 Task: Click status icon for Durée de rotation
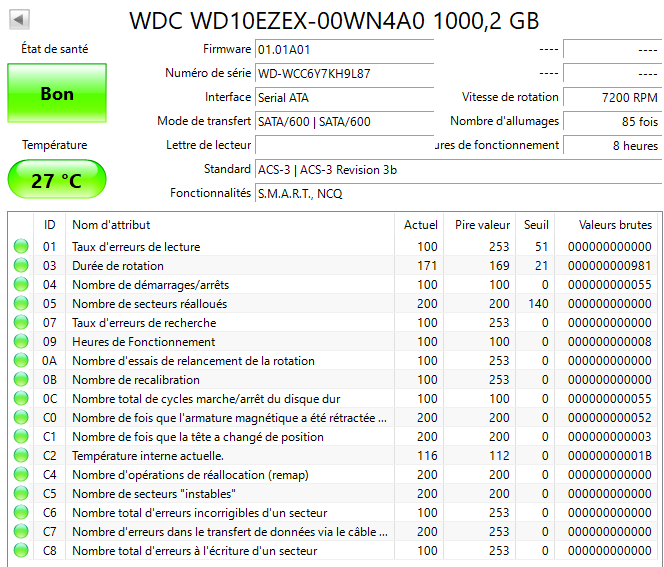point(21,266)
